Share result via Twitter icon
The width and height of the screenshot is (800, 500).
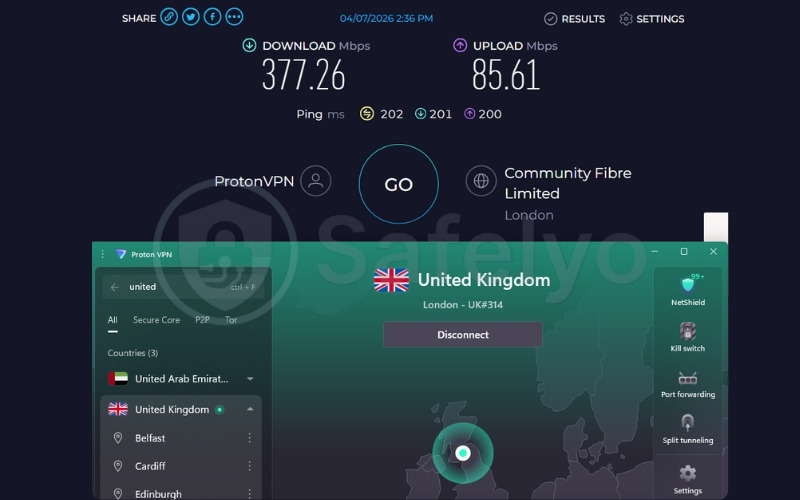pos(191,17)
